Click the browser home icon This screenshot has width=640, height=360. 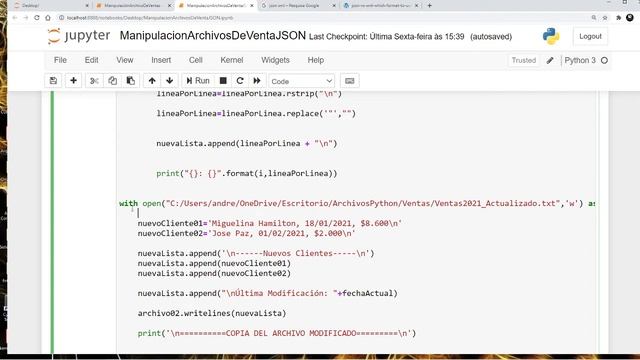(x=48, y=18)
